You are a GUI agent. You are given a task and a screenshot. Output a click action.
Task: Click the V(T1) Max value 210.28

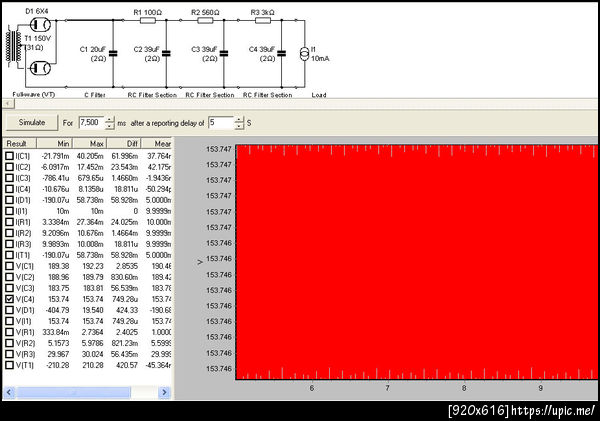point(93,365)
